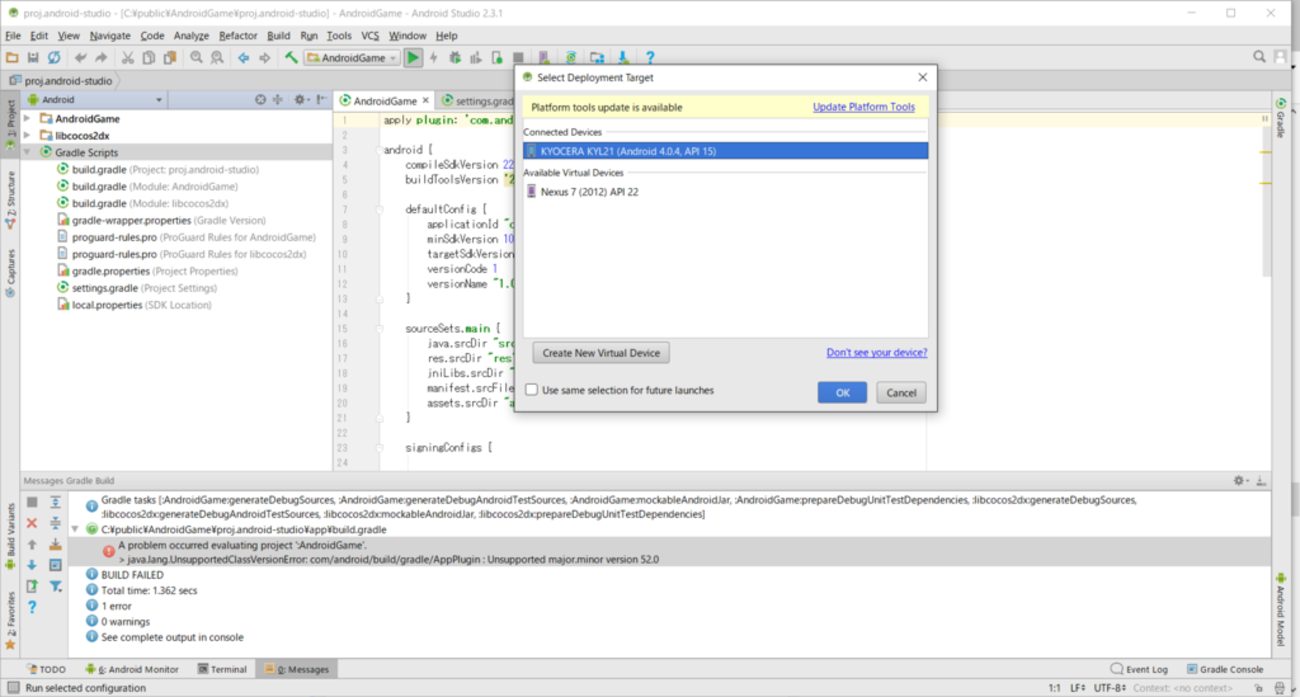Click the Undo arrow in toolbar
The width and height of the screenshot is (1300, 697).
click(x=80, y=58)
